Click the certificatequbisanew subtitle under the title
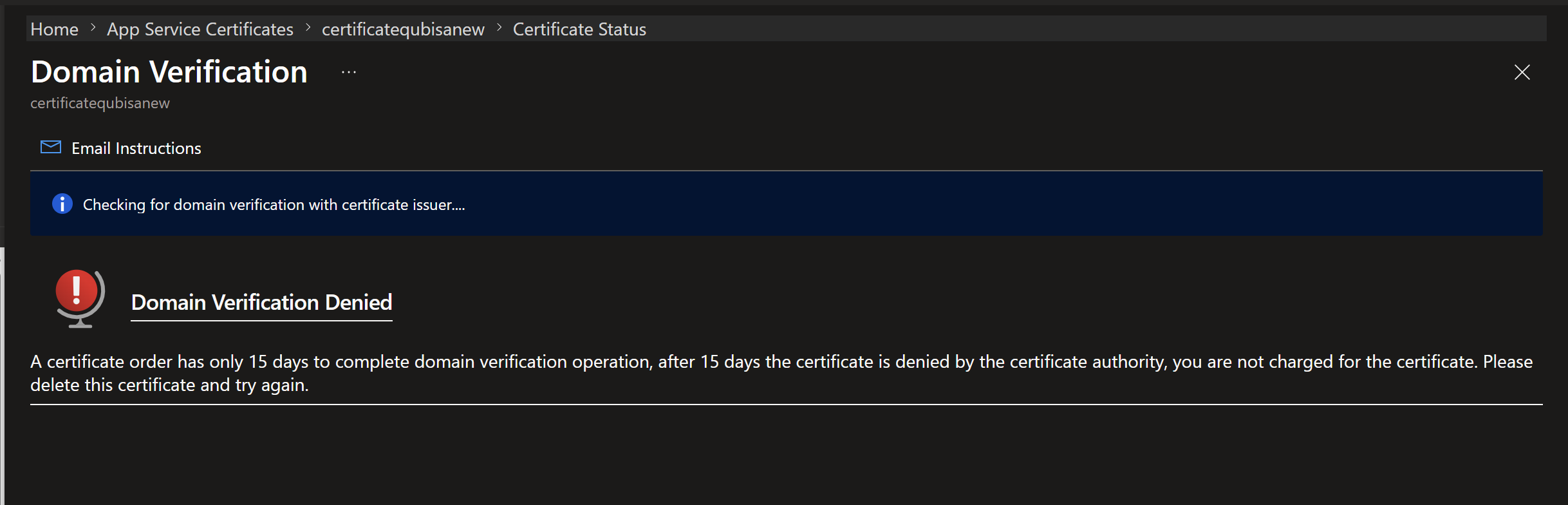This screenshot has width=1568, height=505. tap(100, 103)
